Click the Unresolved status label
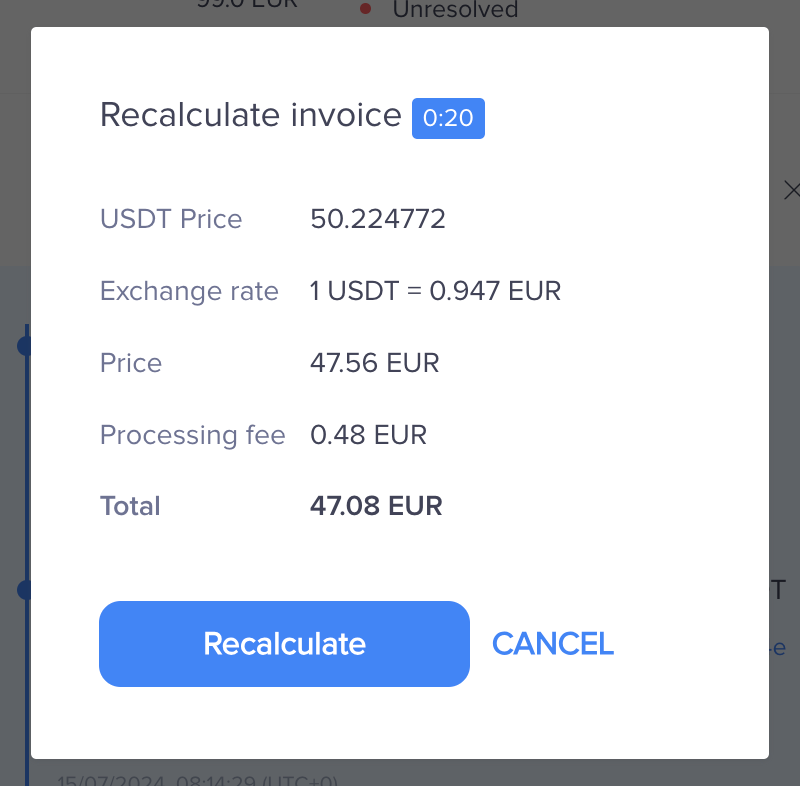This screenshot has width=800, height=786. (455, 11)
